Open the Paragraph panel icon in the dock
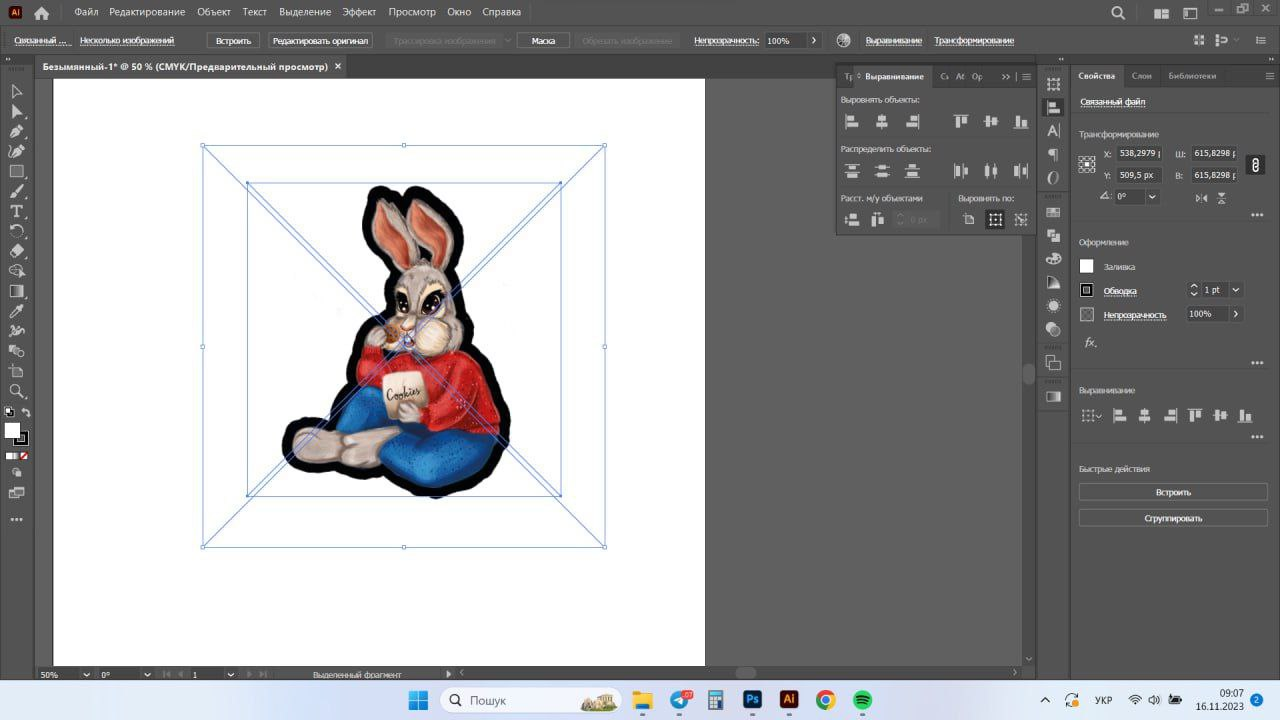The height and width of the screenshot is (720, 1280). tap(1053, 155)
